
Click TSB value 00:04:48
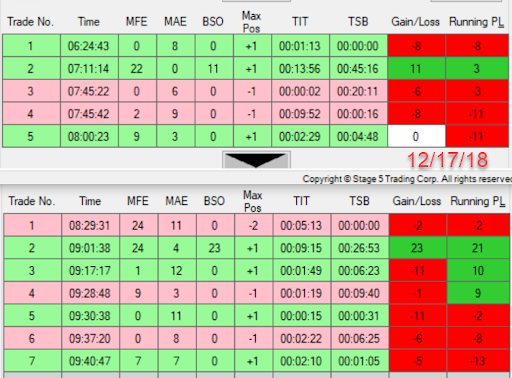[x=358, y=136]
